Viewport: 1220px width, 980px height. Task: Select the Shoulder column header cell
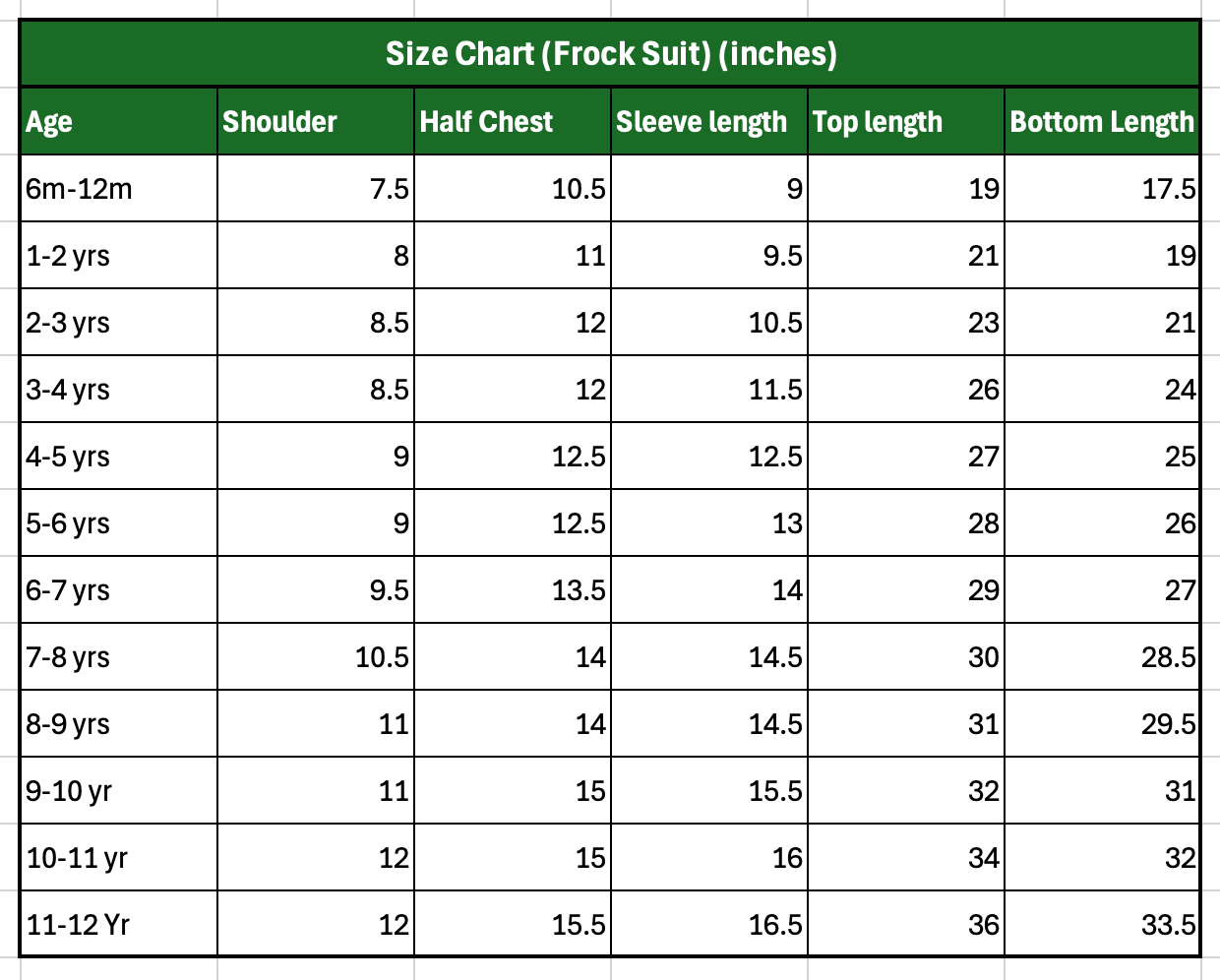tap(316, 121)
